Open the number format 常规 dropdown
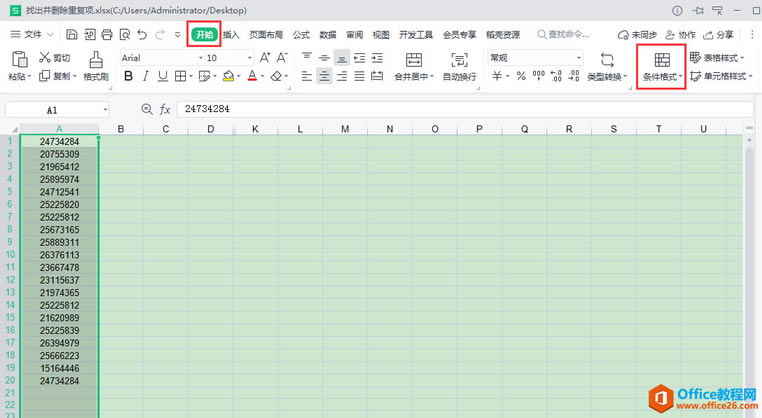Viewport: 762px width, 418px height. pos(579,58)
